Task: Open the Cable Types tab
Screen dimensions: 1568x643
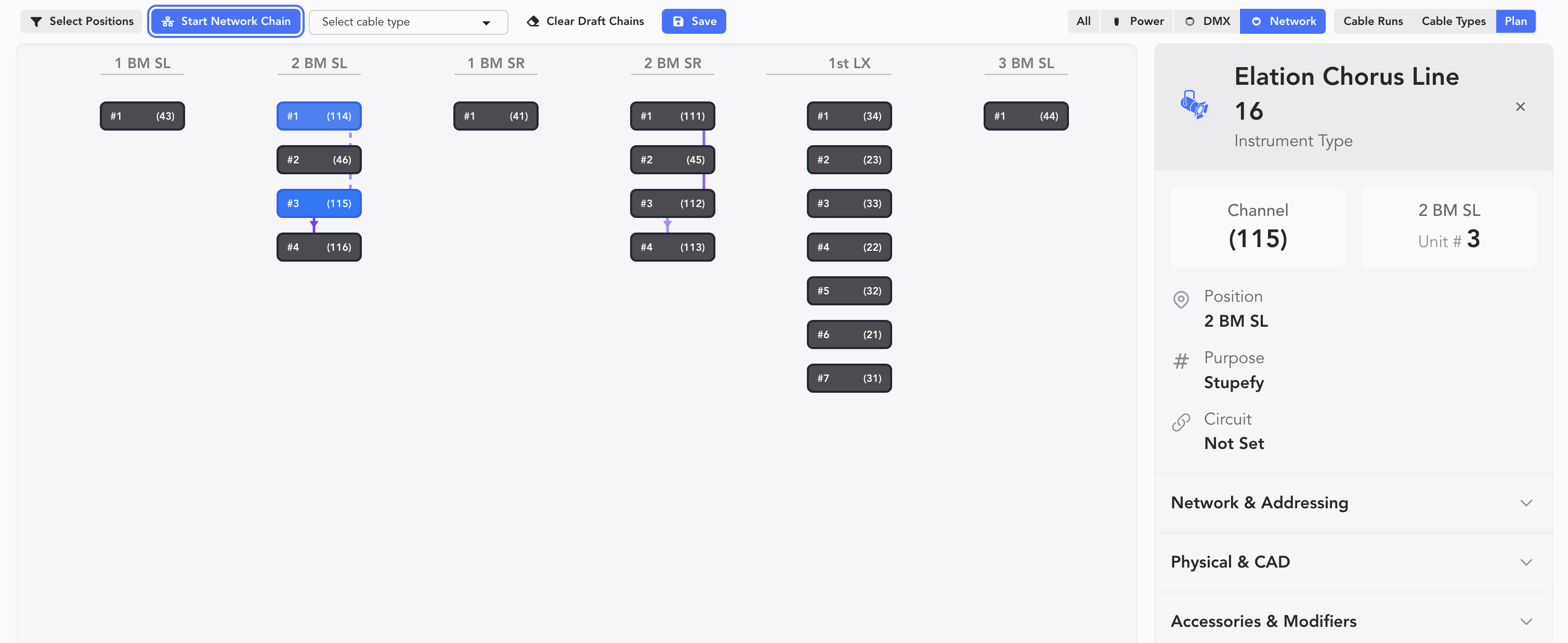Action: (1453, 22)
